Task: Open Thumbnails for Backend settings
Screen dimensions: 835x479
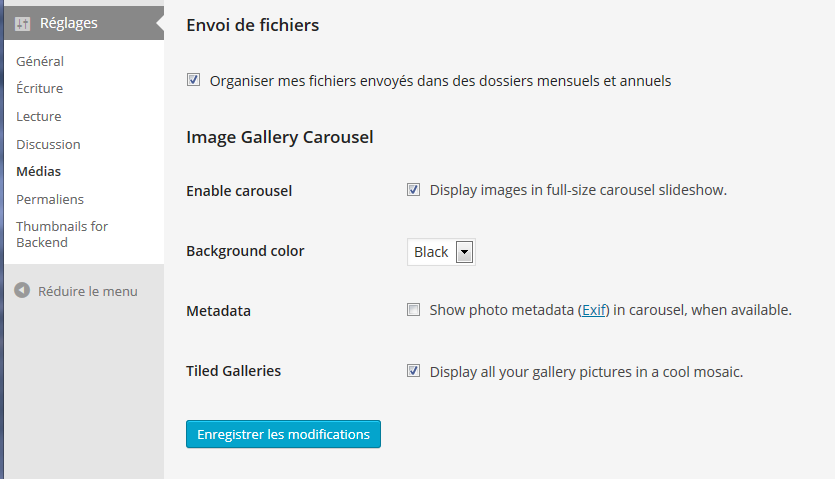Action: tap(62, 234)
